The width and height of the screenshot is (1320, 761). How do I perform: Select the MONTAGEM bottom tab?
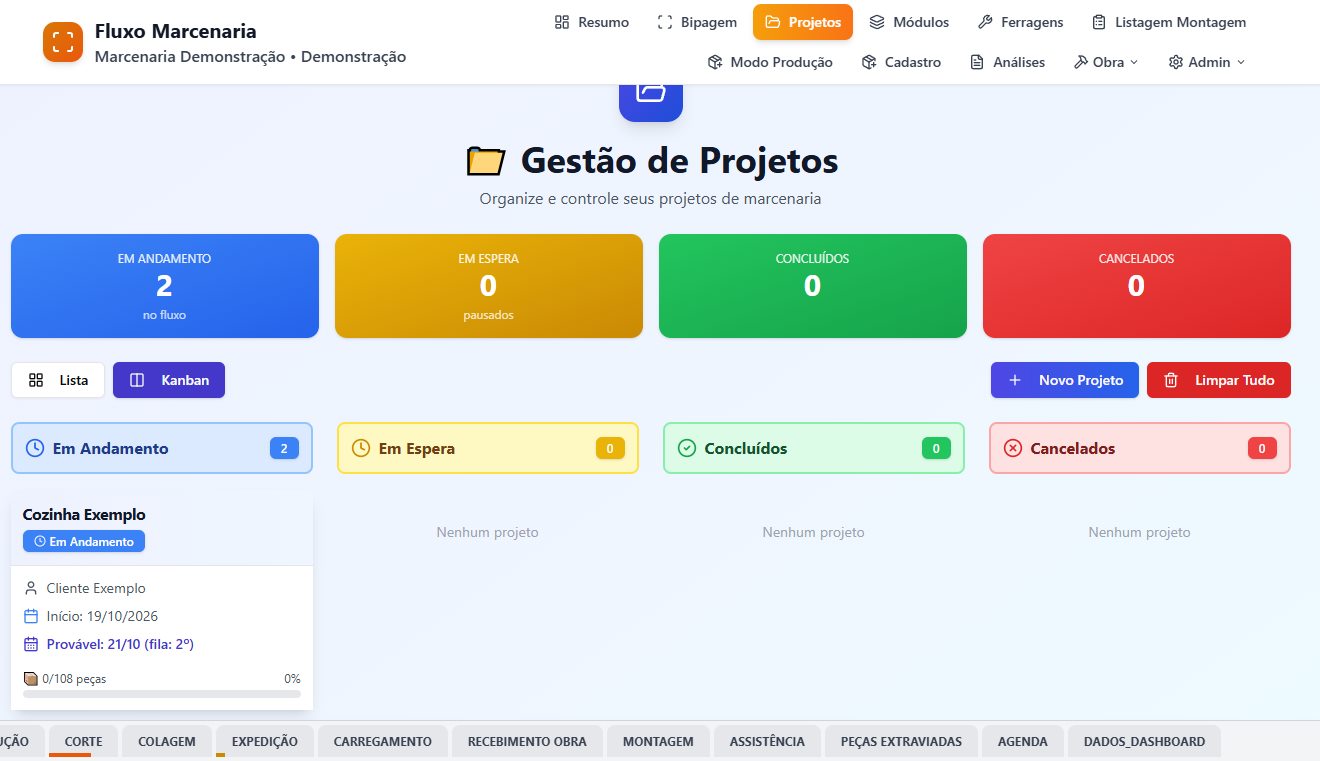(658, 741)
